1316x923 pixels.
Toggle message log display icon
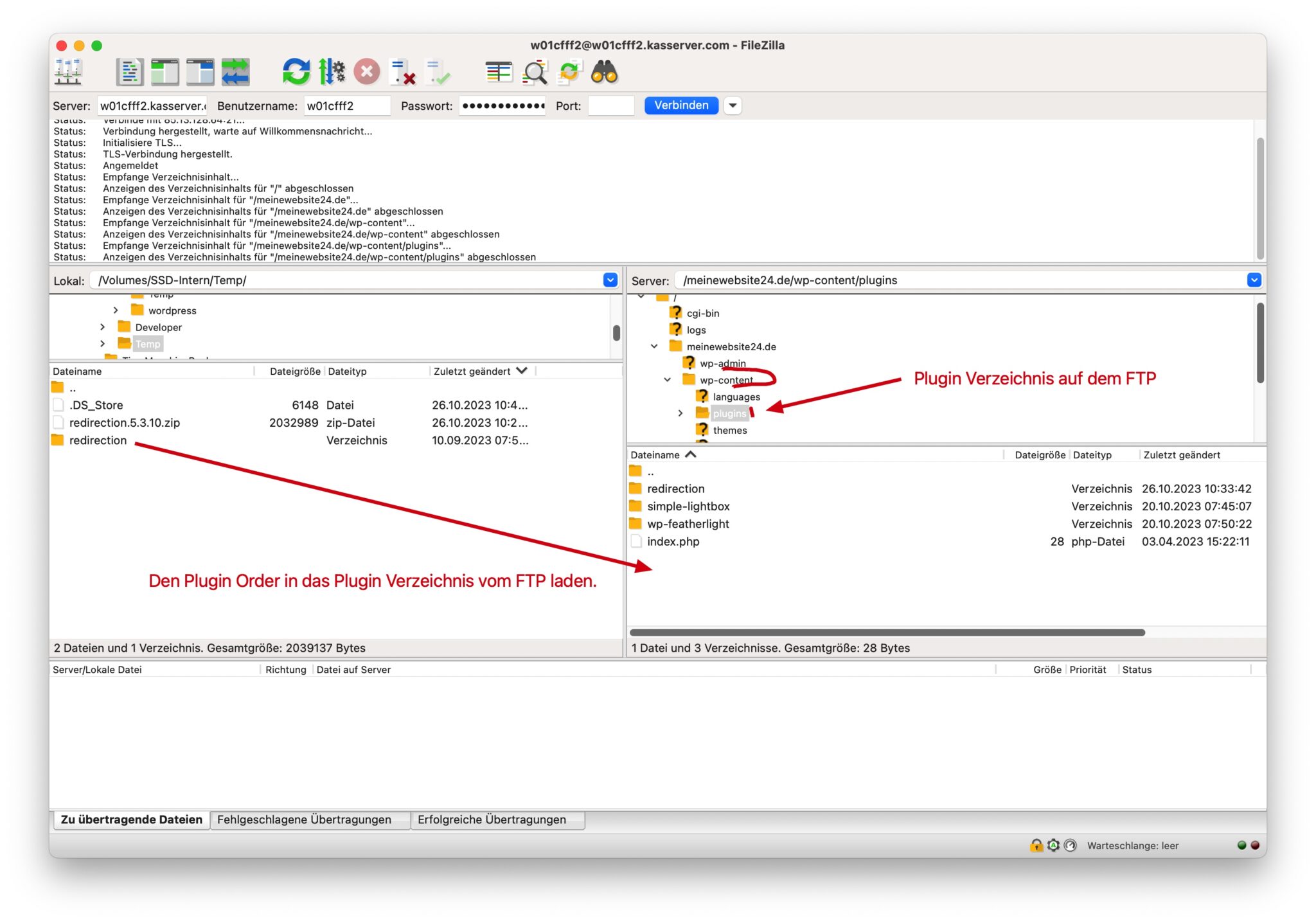click(x=129, y=72)
